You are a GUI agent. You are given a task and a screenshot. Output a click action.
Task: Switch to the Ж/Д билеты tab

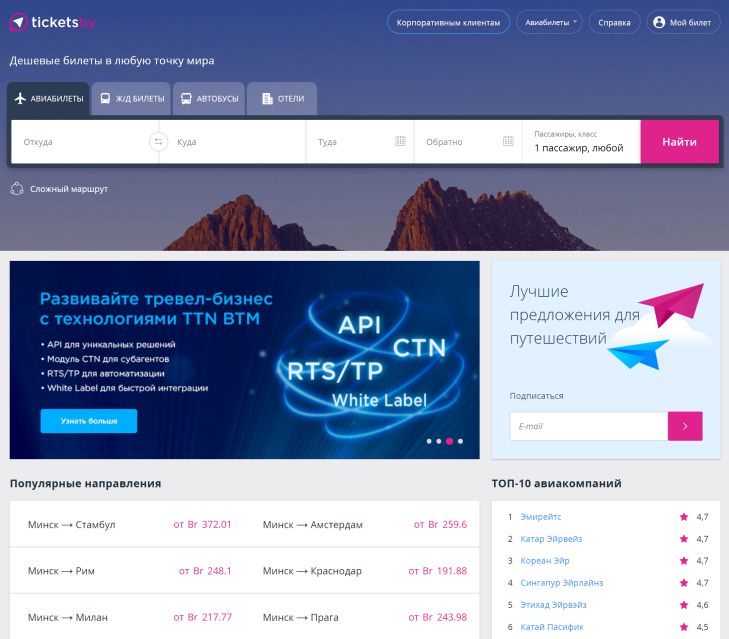[132, 99]
